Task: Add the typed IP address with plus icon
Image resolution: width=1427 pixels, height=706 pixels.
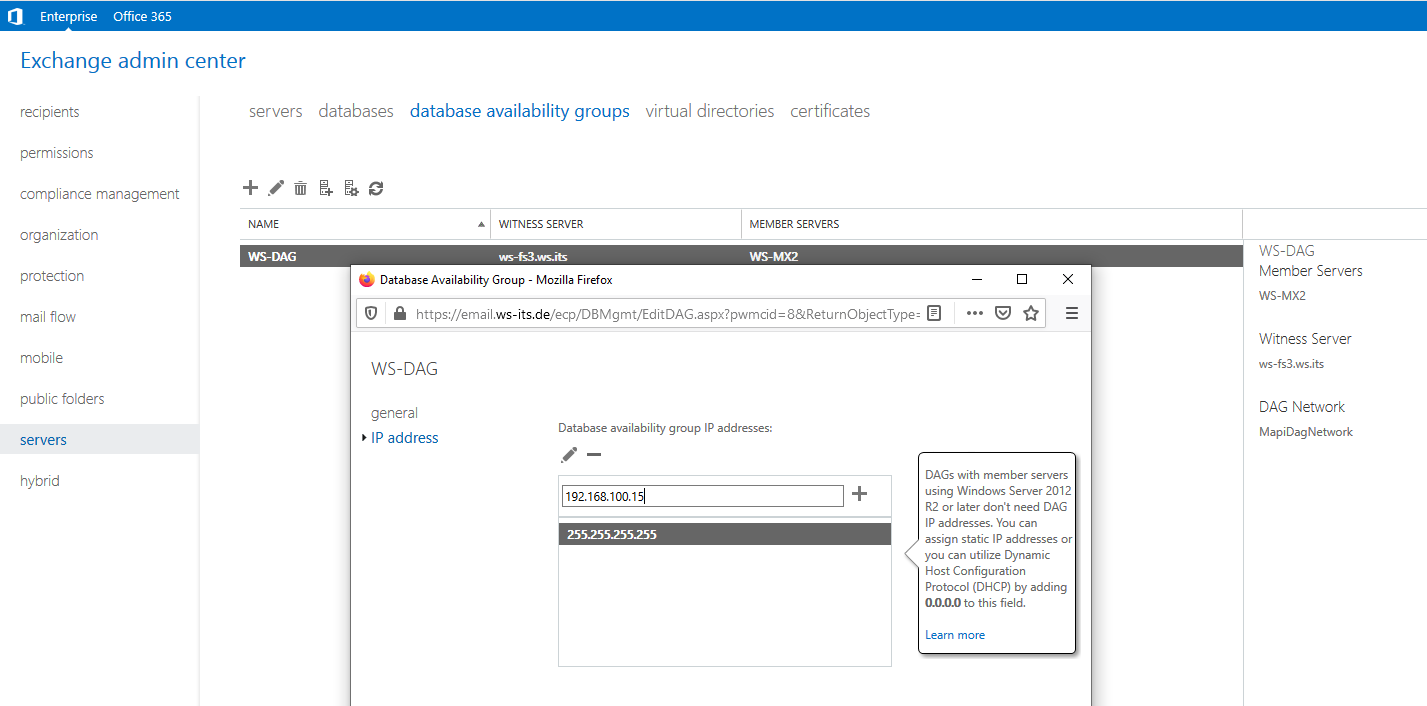Action: click(859, 494)
